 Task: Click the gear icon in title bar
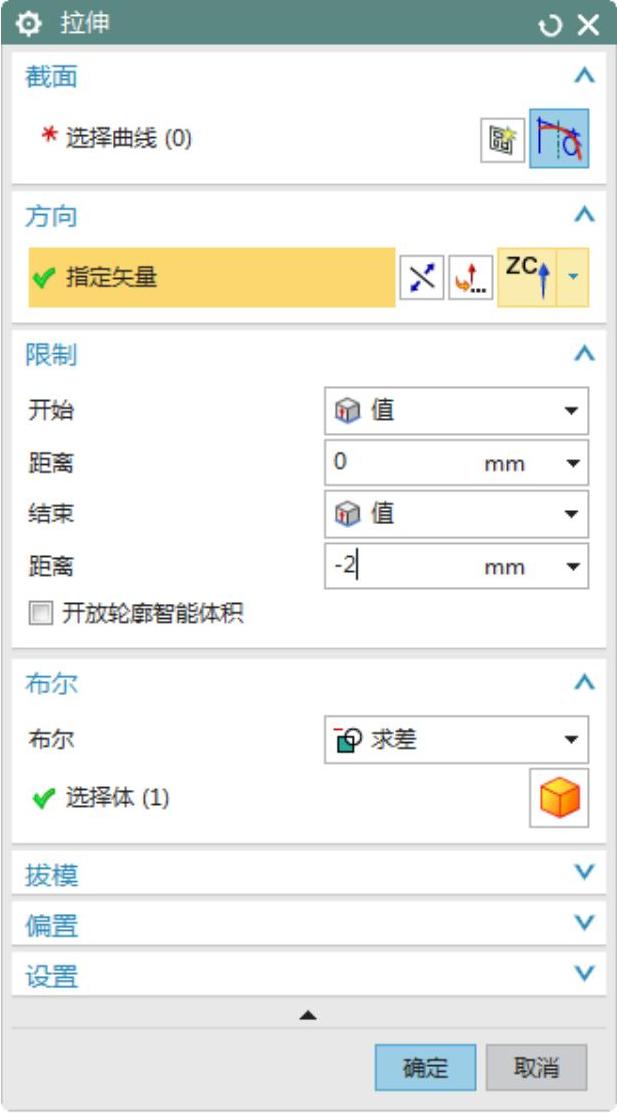26,25
